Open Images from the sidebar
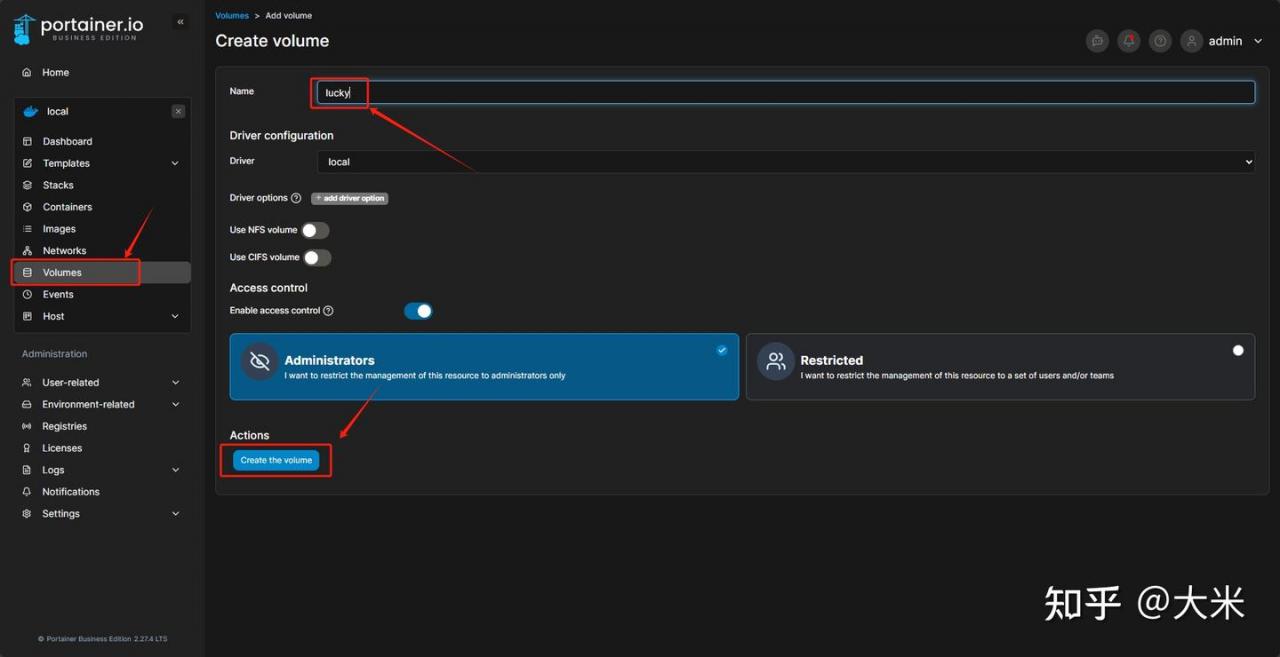Screen dimensions: 1280x657 tap(59, 230)
